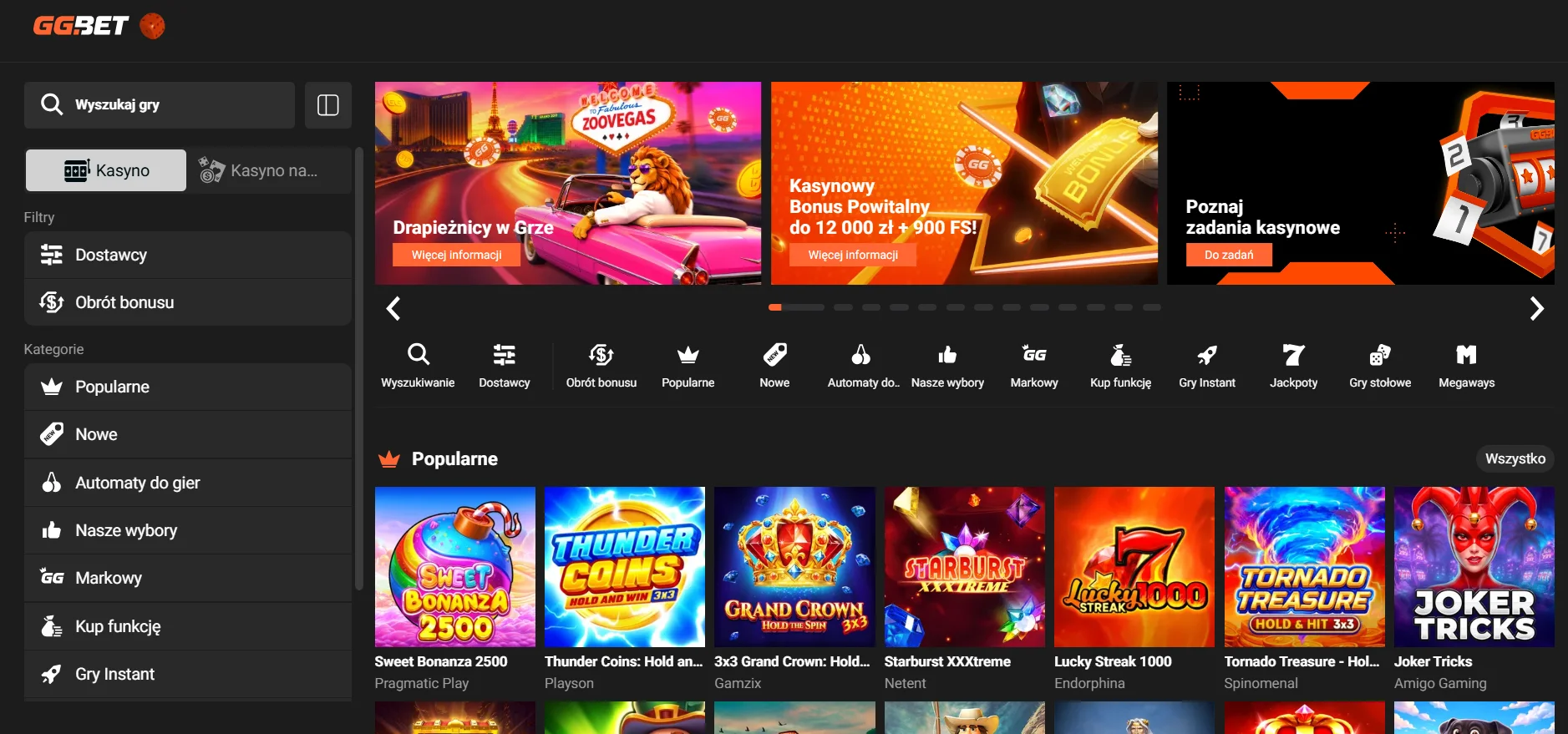Open the Joker Tricks game thumbnail
Viewport: 1568px width, 734px height.
1474,567
